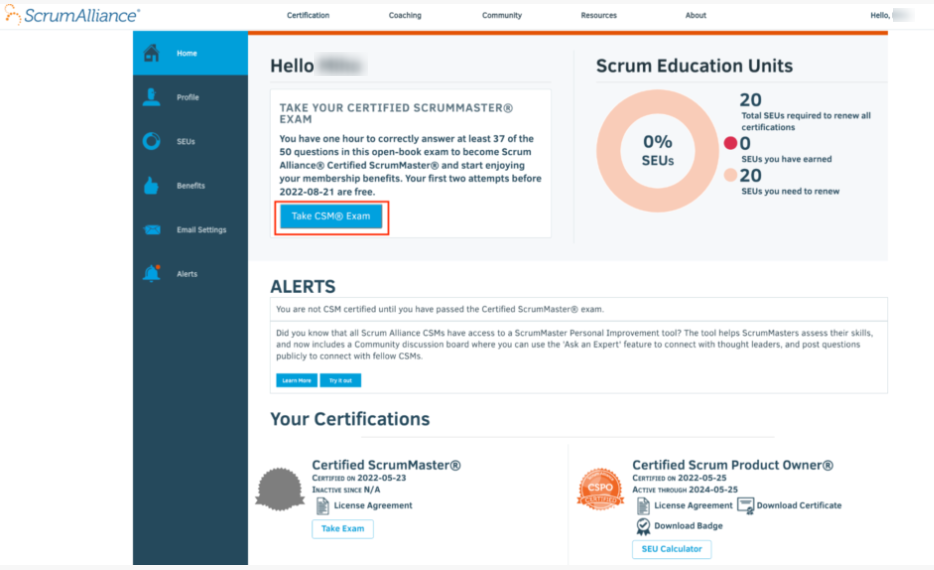Click 'Certified on 2022-05-23' text
This screenshot has width=934, height=570.
pyautogui.click(x=359, y=478)
